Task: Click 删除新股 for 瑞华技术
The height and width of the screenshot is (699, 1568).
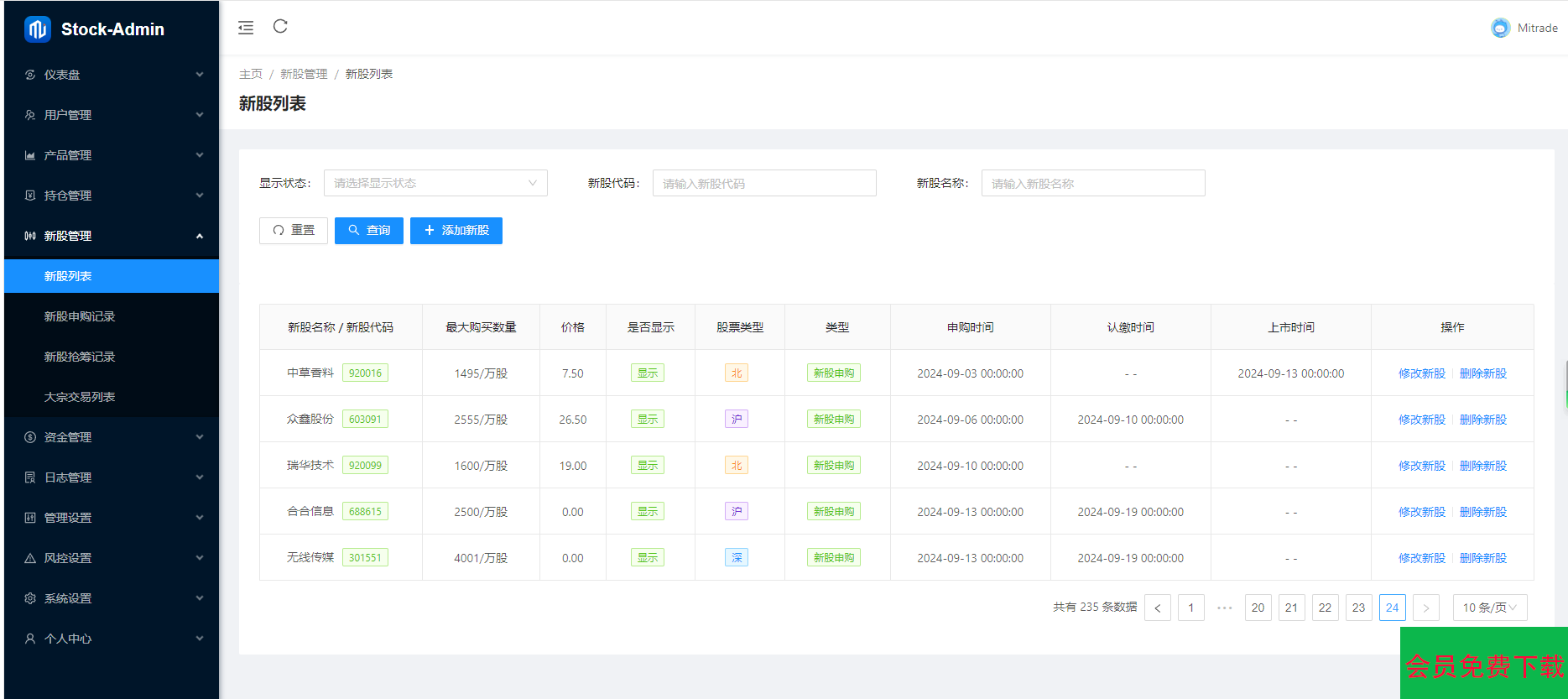Action: [x=1483, y=466]
